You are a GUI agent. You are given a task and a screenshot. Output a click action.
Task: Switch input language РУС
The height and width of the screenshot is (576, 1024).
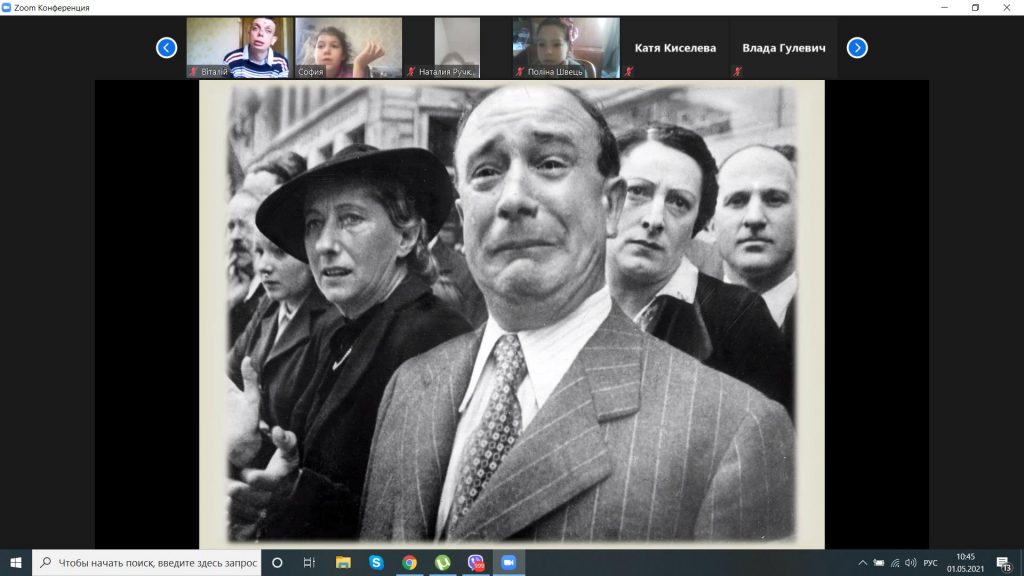(x=931, y=563)
